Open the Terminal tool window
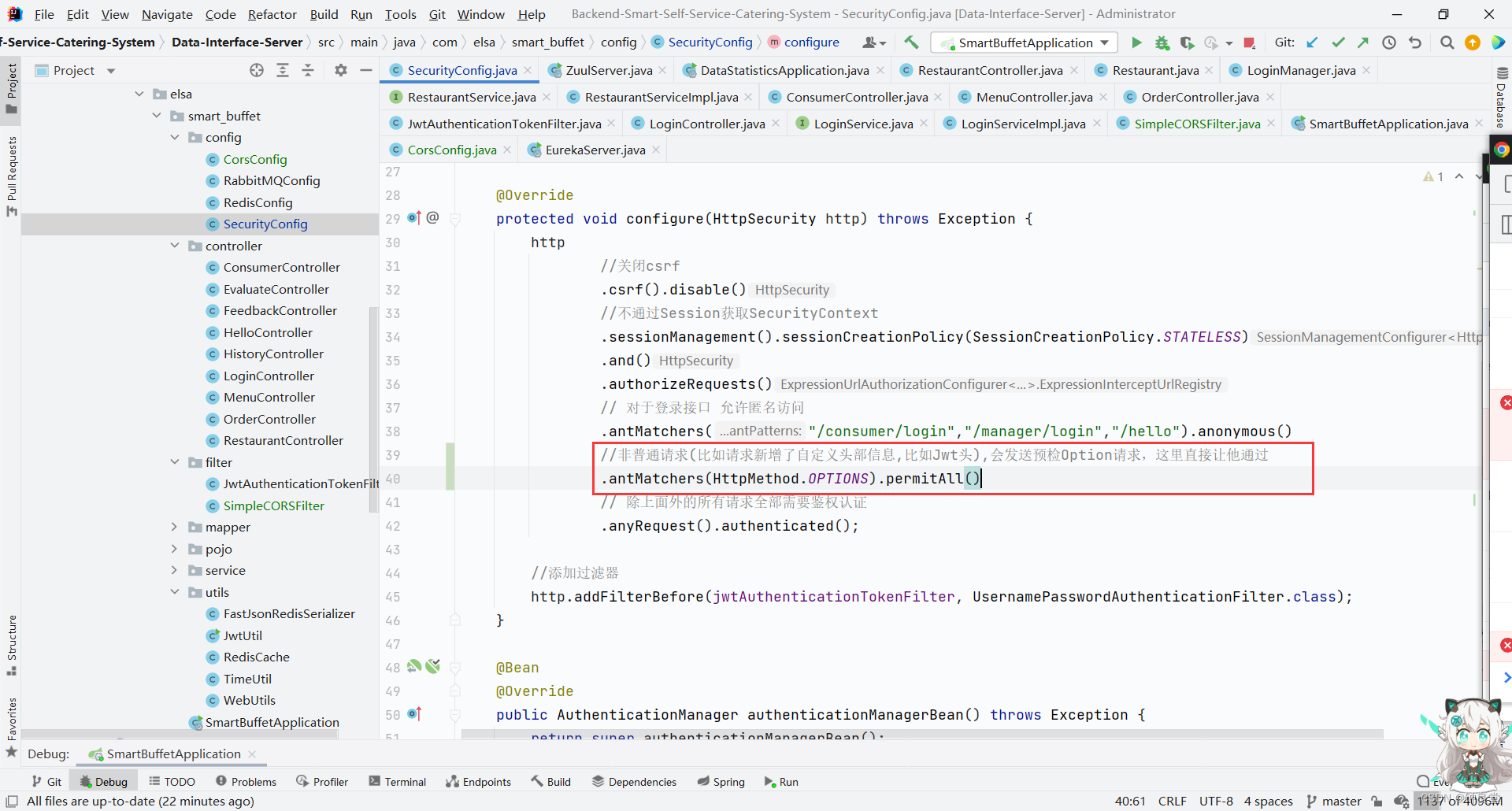 click(398, 781)
